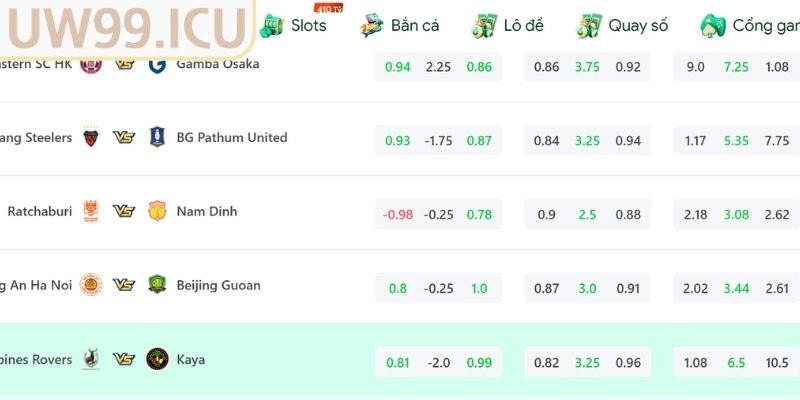Click the UW99.ICU site logo
This screenshot has height=400, width=800.
[x=127, y=26]
